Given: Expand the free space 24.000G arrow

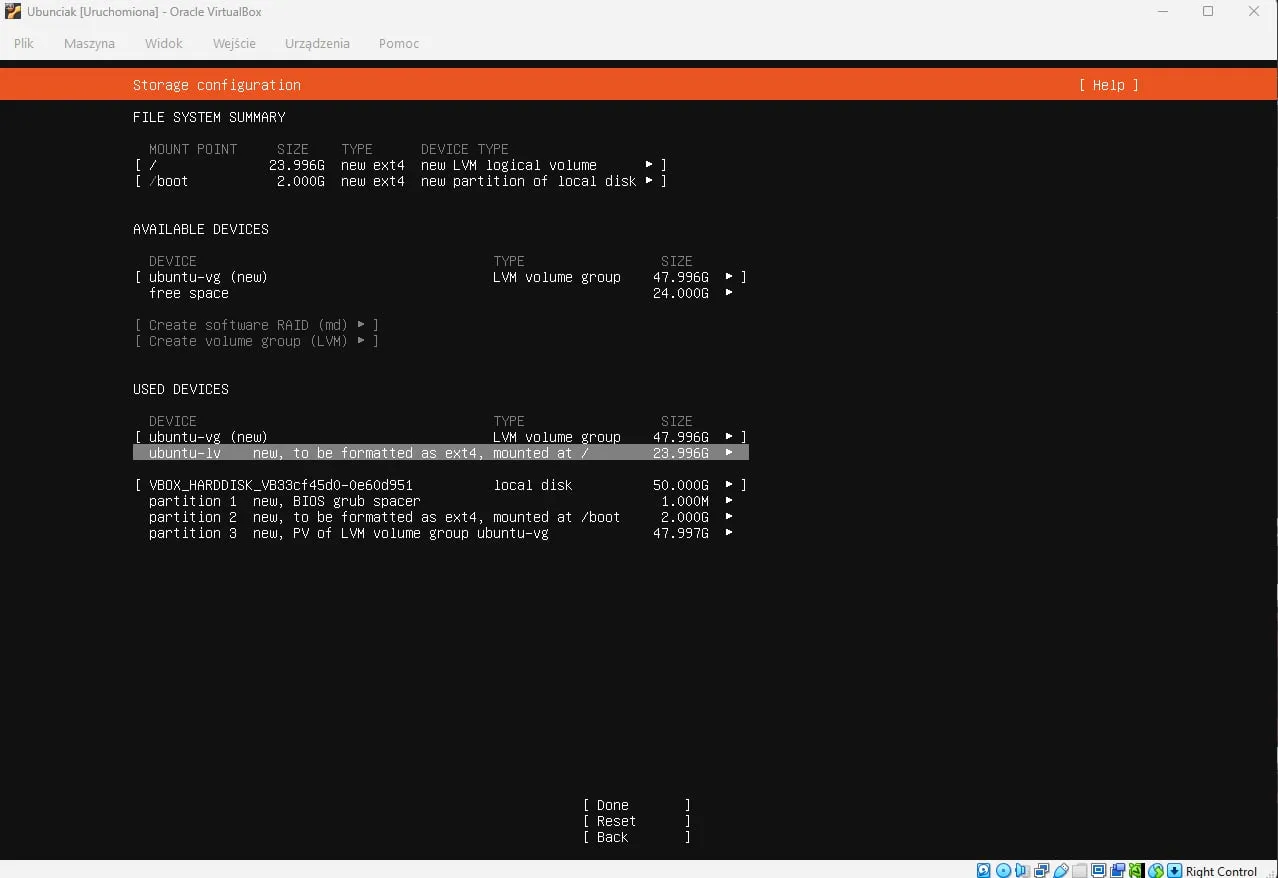Looking at the screenshot, I should pyautogui.click(x=729, y=293).
